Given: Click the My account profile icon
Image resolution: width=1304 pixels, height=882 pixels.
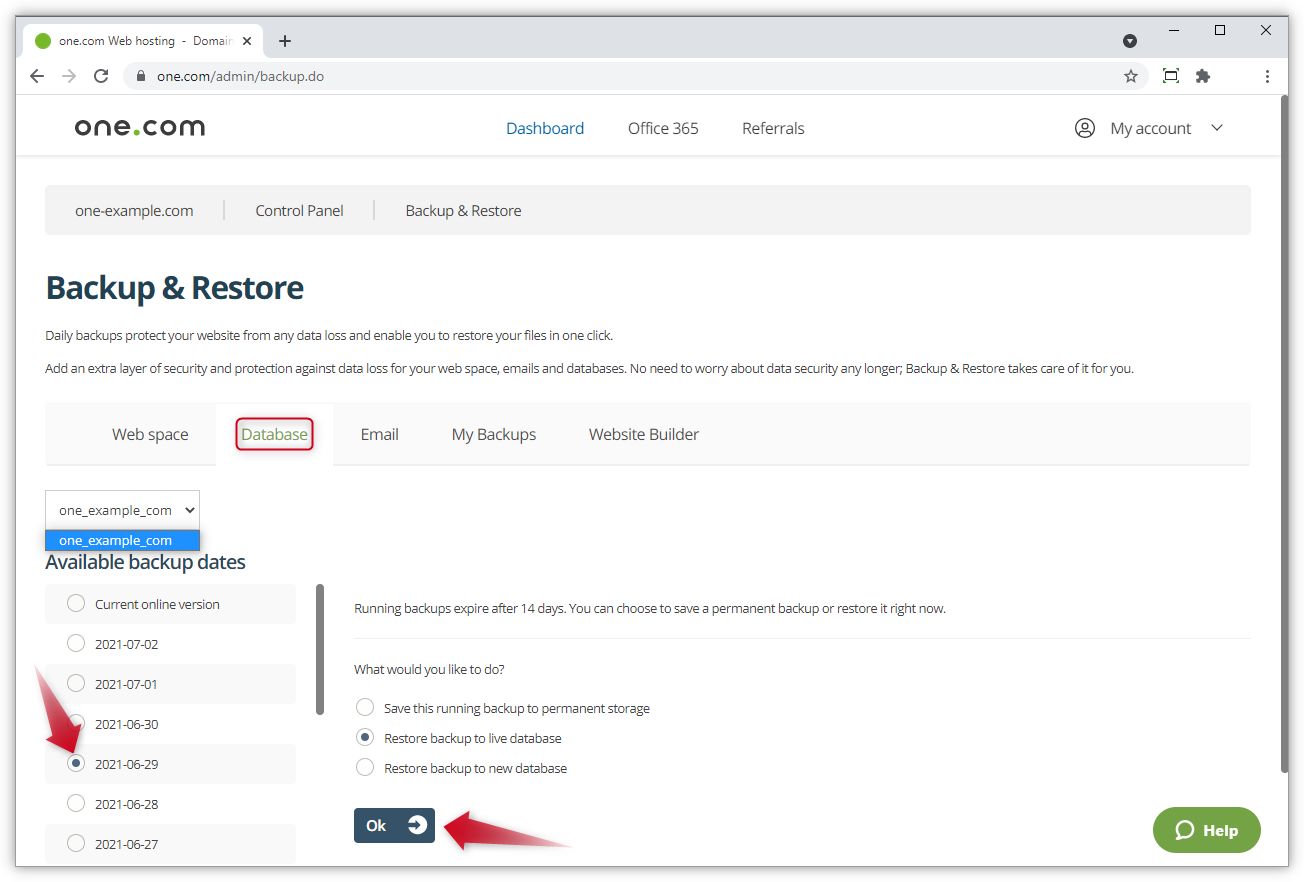Looking at the screenshot, I should point(1084,127).
